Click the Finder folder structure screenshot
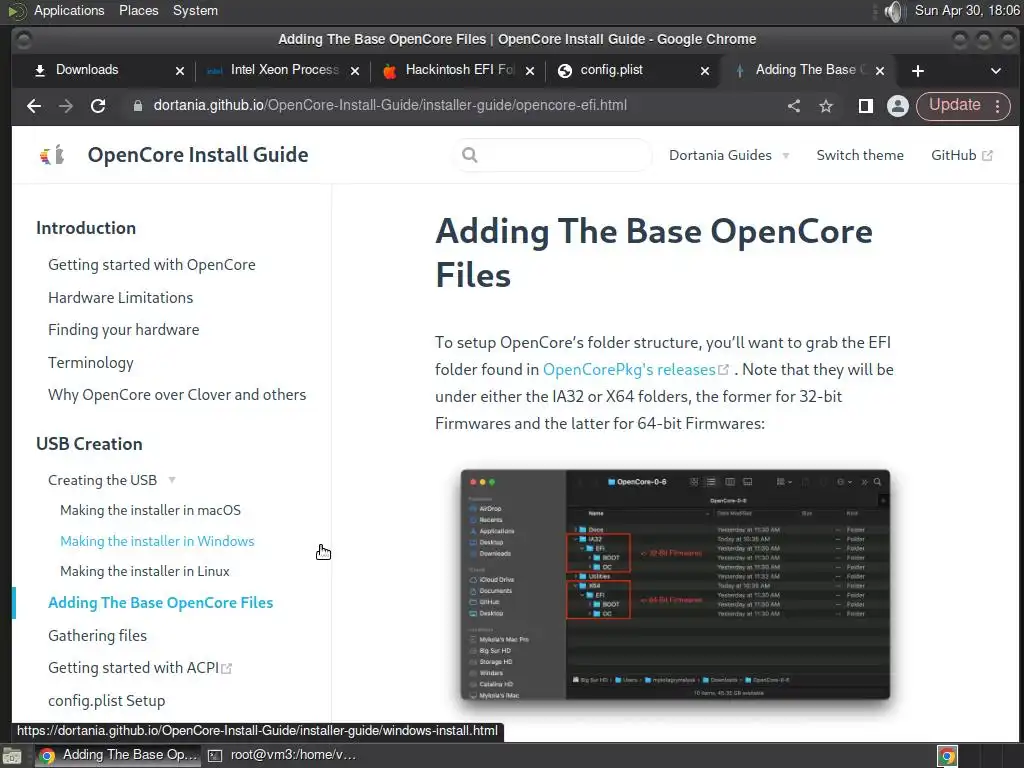 point(675,585)
